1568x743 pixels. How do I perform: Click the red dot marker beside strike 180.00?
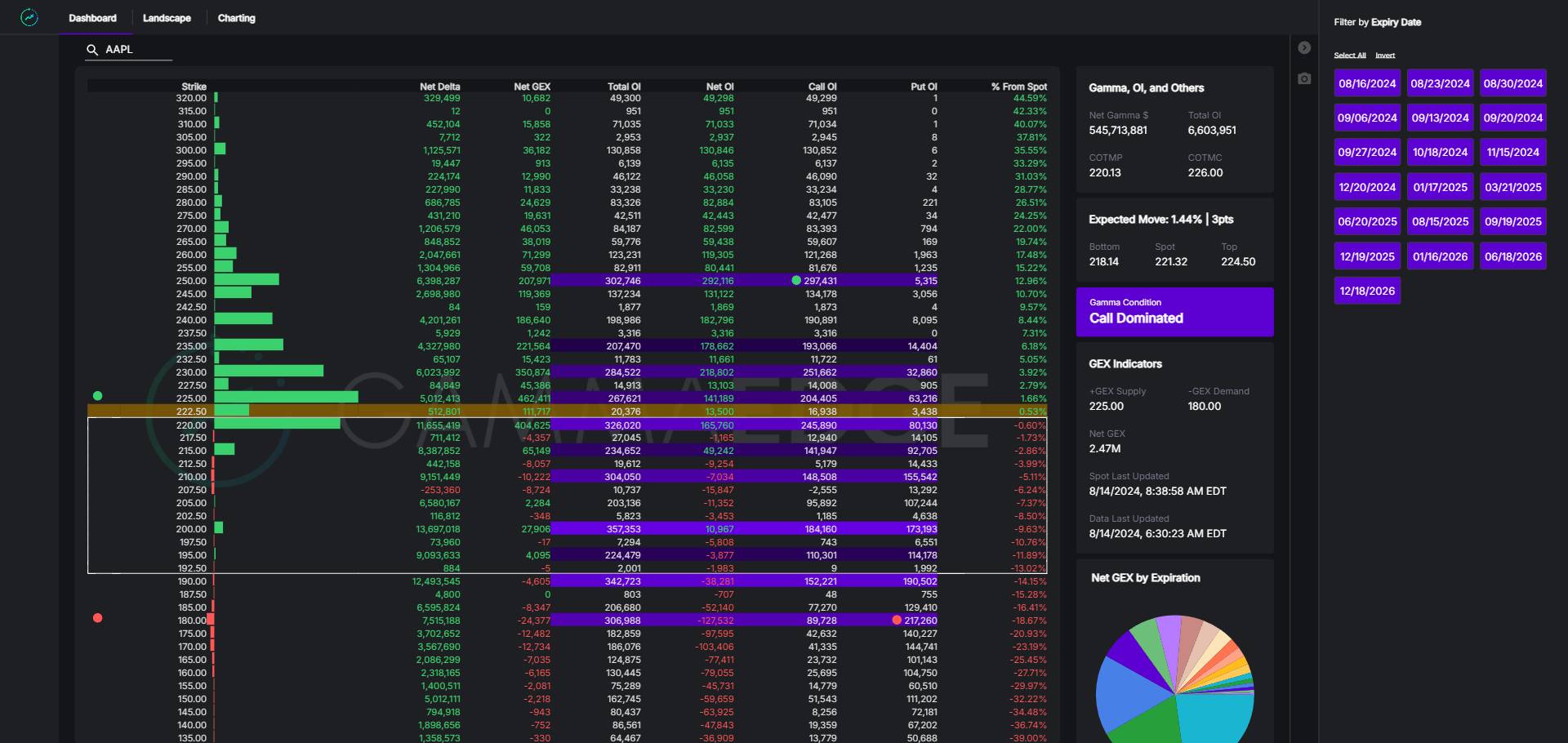point(98,618)
